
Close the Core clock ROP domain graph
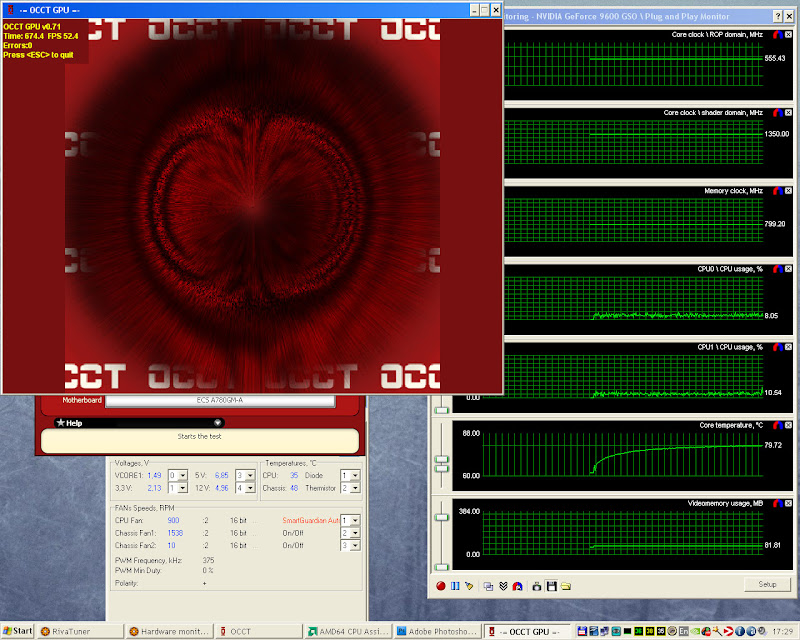click(788, 35)
